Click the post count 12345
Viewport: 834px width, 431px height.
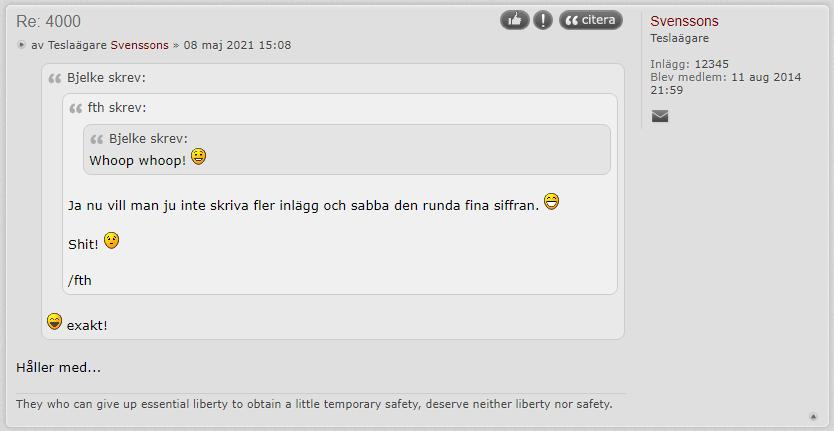coord(711,64)
